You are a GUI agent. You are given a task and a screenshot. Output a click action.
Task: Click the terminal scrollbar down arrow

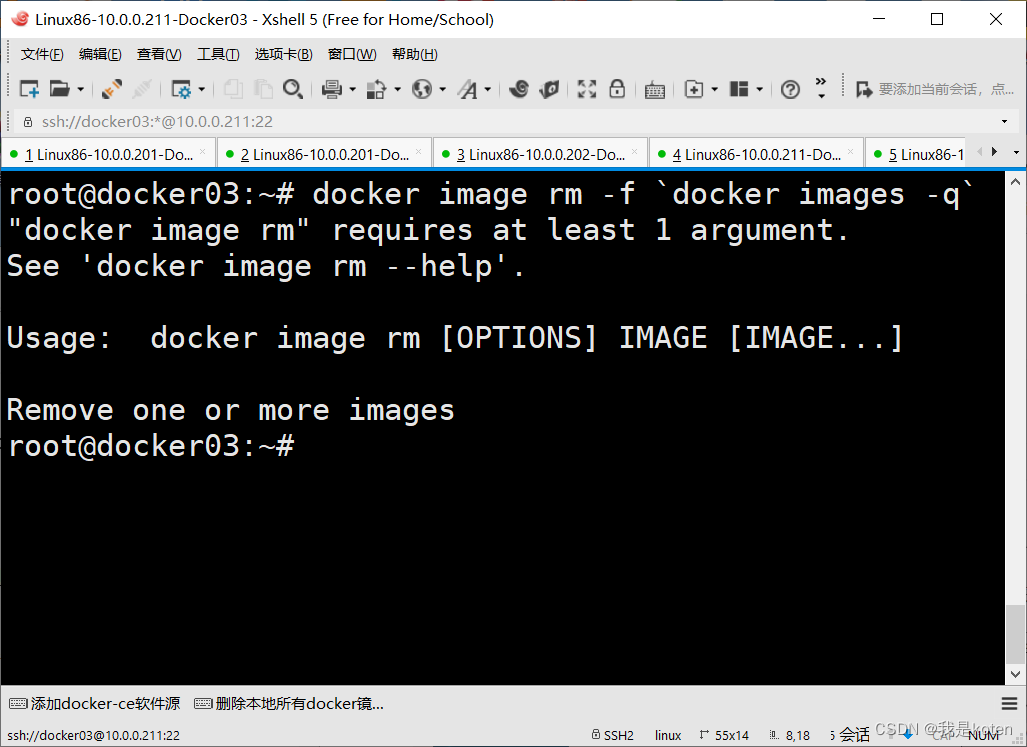[1015, 674]
